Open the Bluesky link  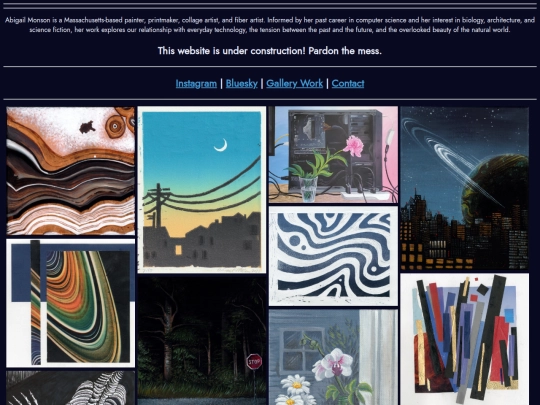click(x=241, y=83)
